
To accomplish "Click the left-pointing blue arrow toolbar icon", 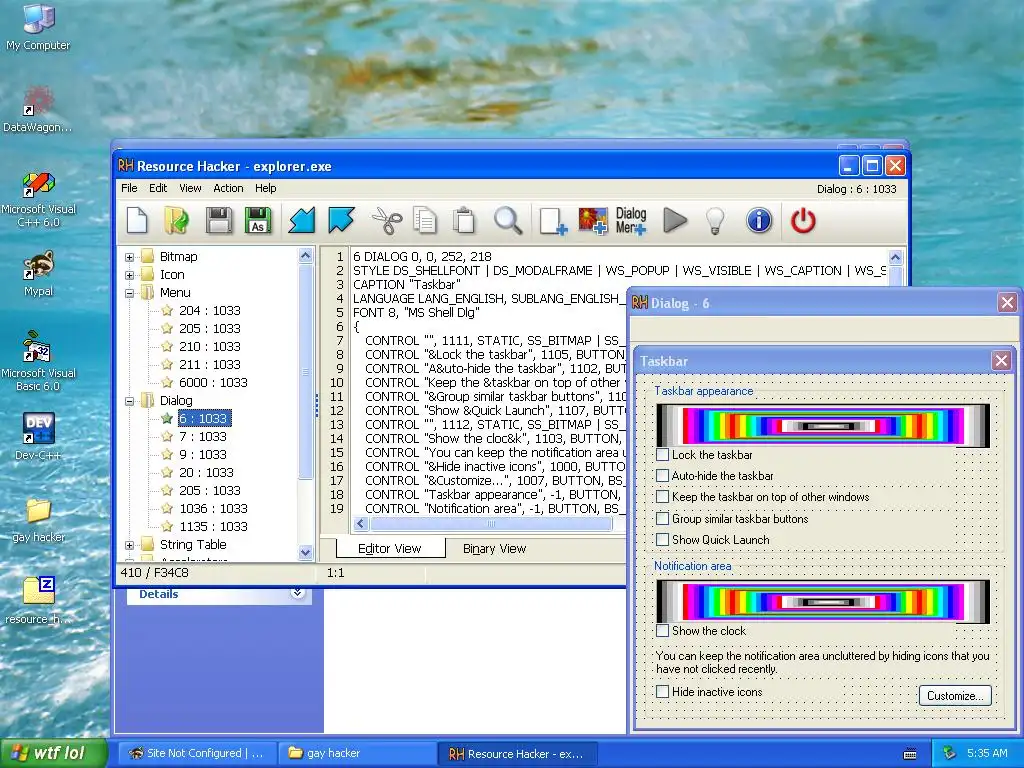I will pos(302,220).
